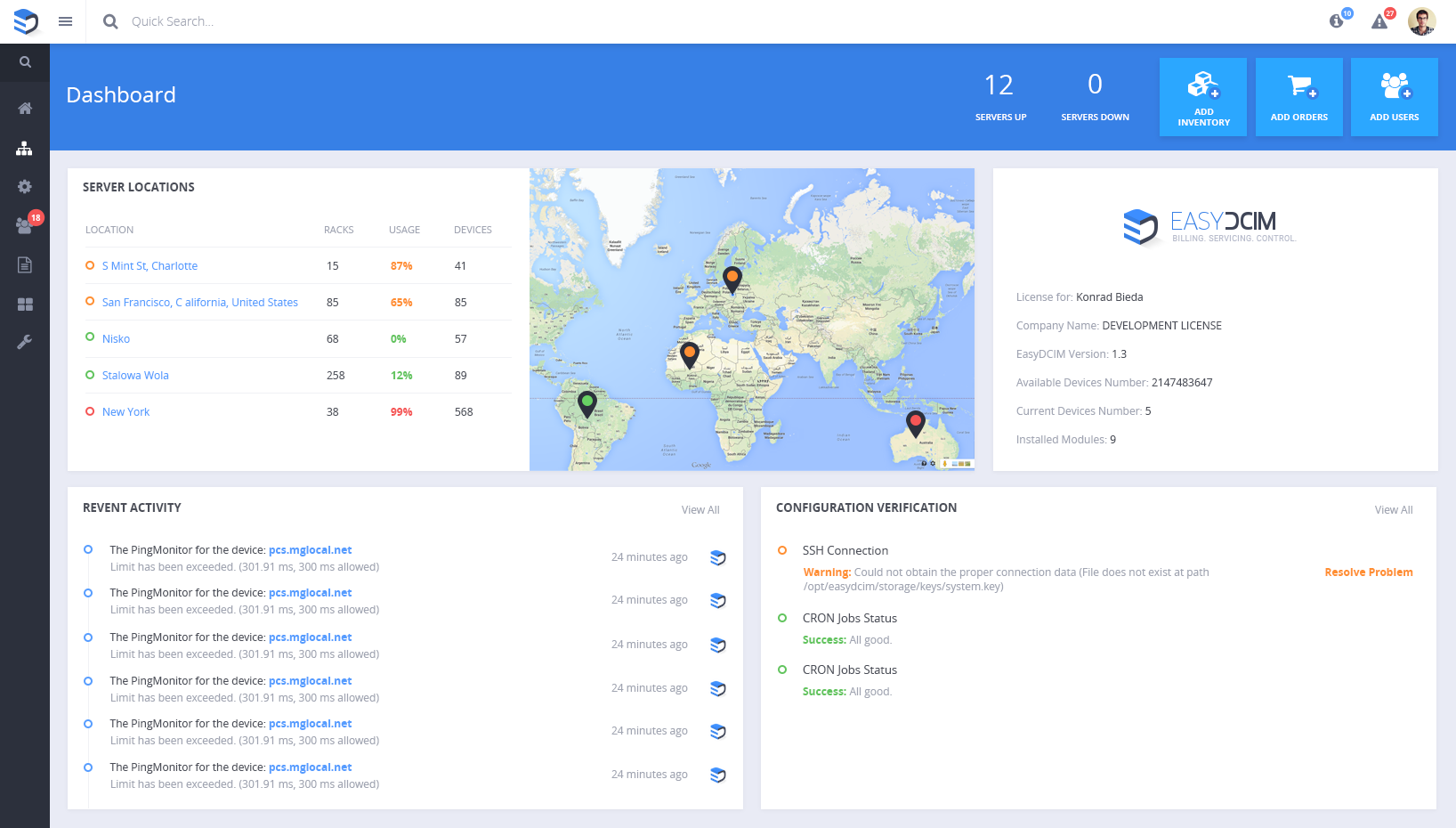Viewport: 1456px width, 828px height.
Task: Click Resolve Problem for SSH Connection
Action: point(1368,572)
